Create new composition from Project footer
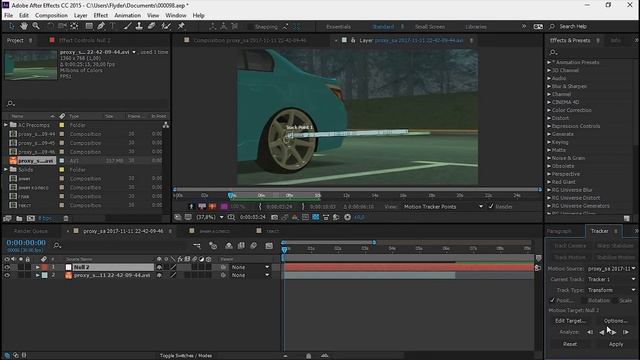 click(x=31, y=218)
